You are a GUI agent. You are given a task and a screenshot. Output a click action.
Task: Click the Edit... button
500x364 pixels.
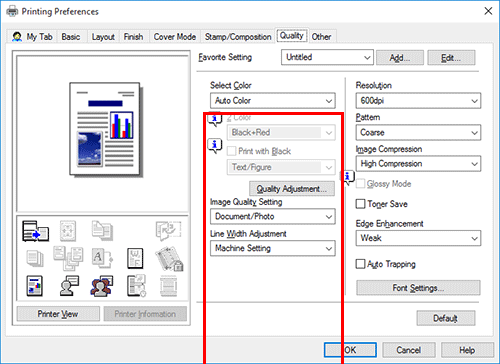tap(451, 58)
